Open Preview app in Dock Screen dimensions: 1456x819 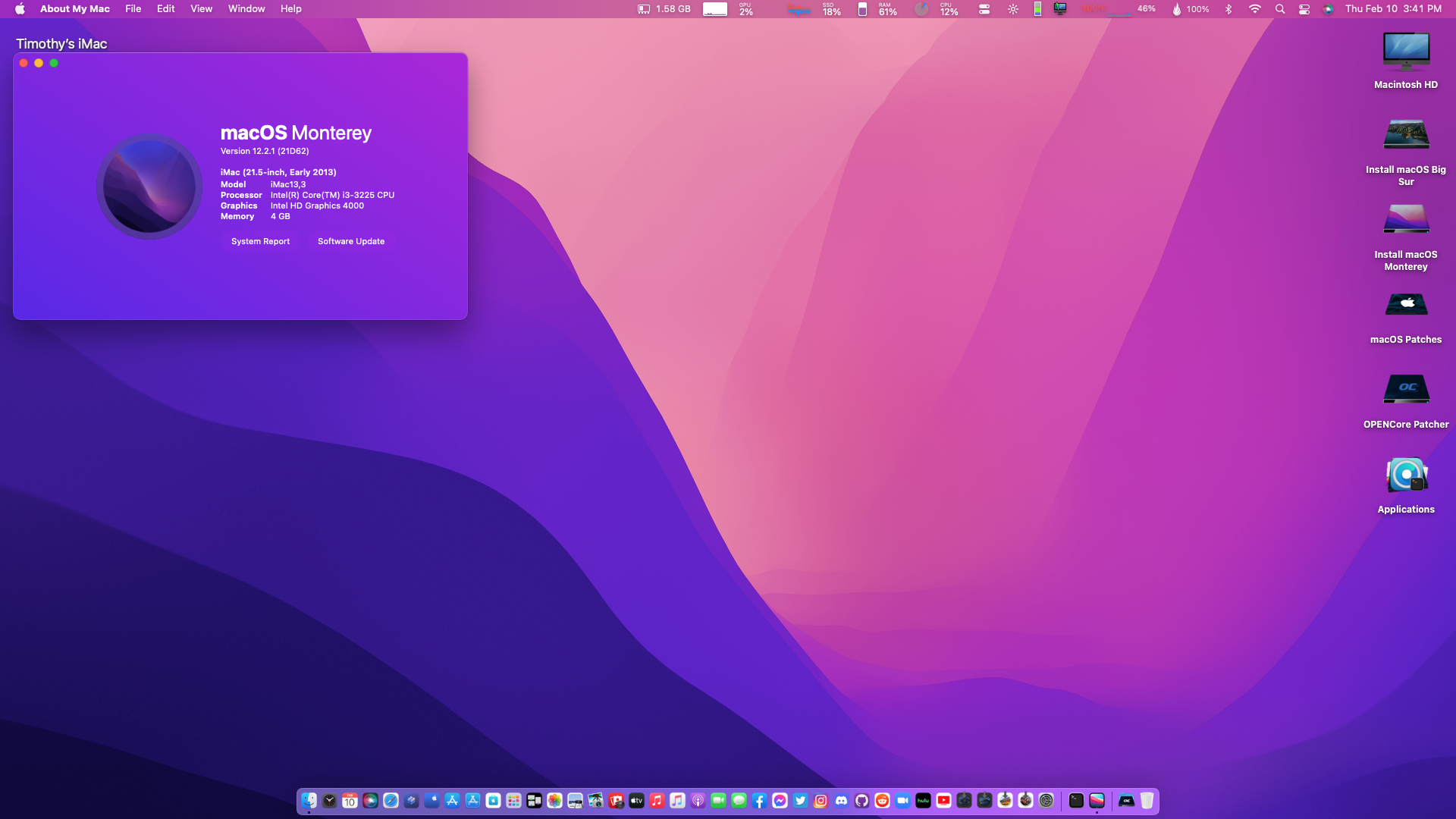[575, 800]
